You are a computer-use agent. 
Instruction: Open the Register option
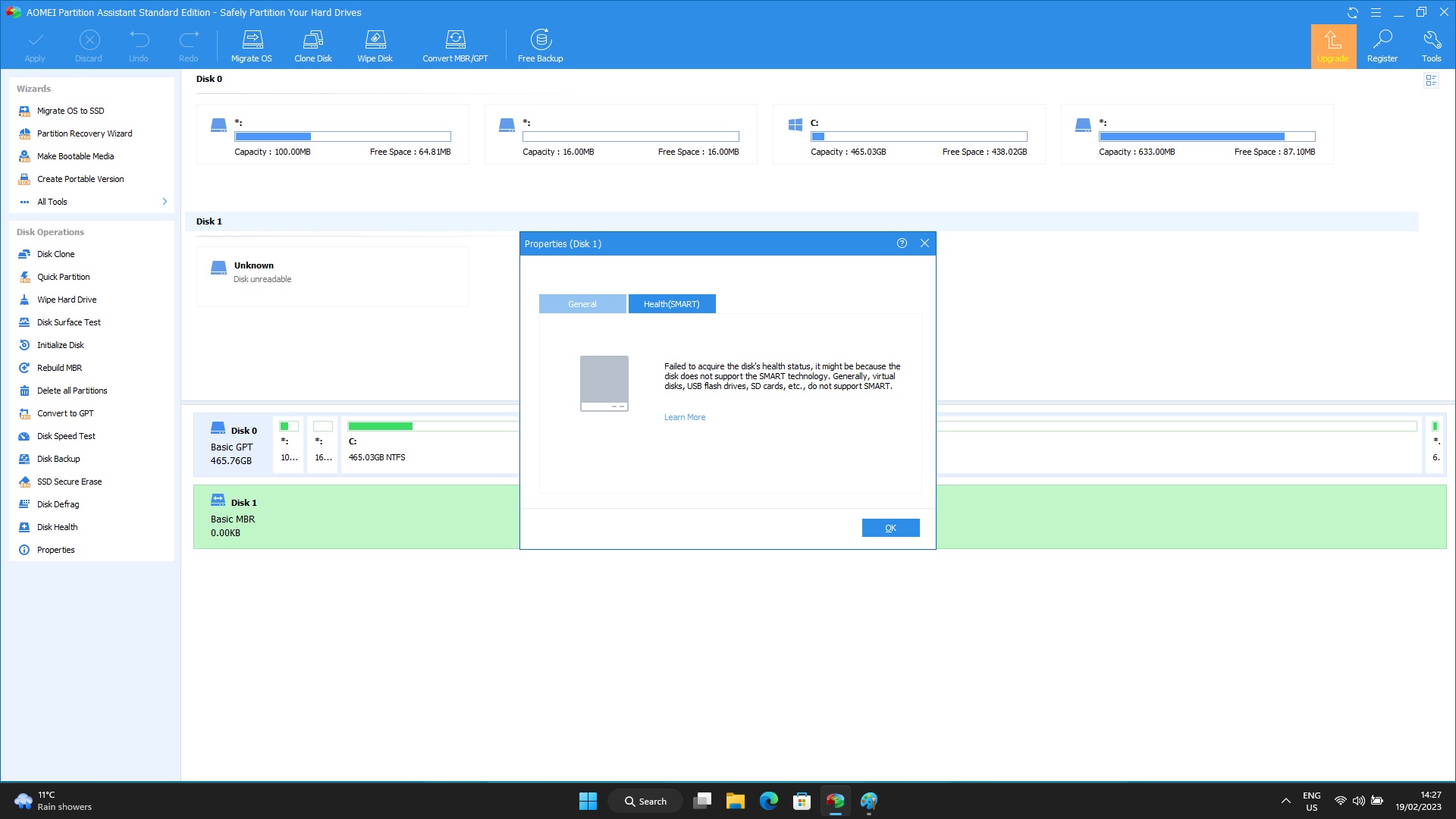(x=1382, y=47)
